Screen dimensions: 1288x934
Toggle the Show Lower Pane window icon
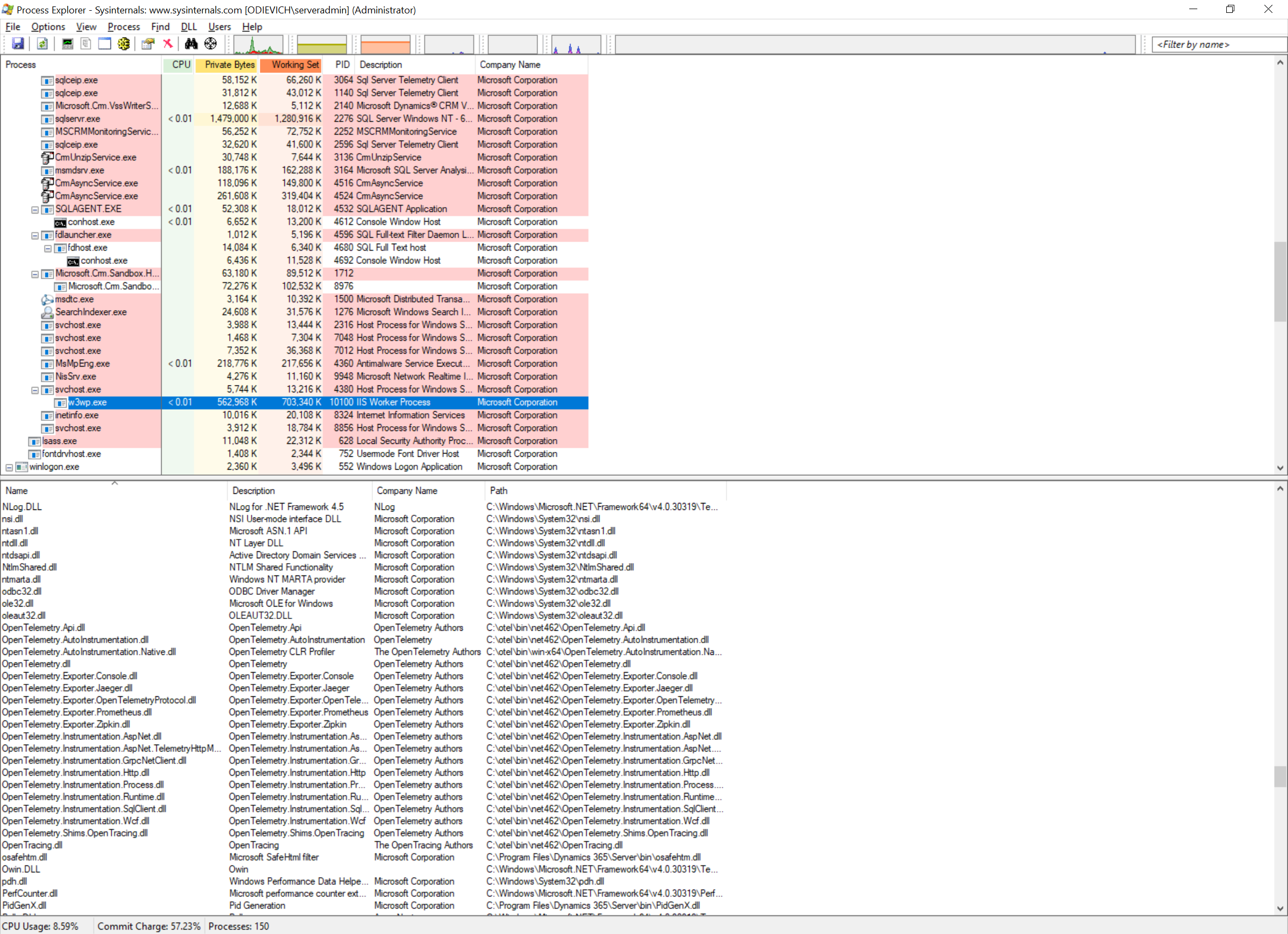(104, 43)
